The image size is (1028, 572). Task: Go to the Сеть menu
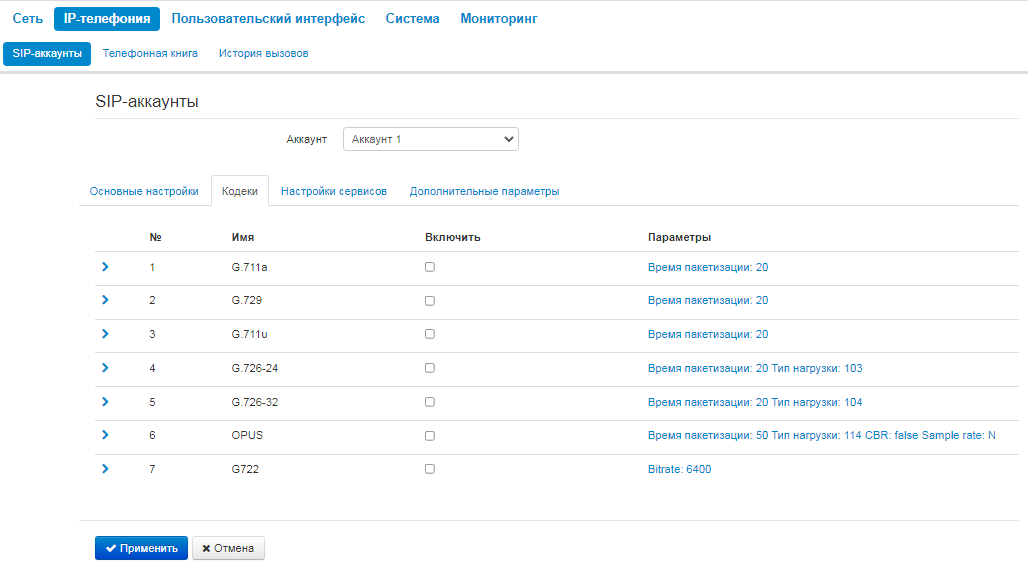tap(28, 19)
